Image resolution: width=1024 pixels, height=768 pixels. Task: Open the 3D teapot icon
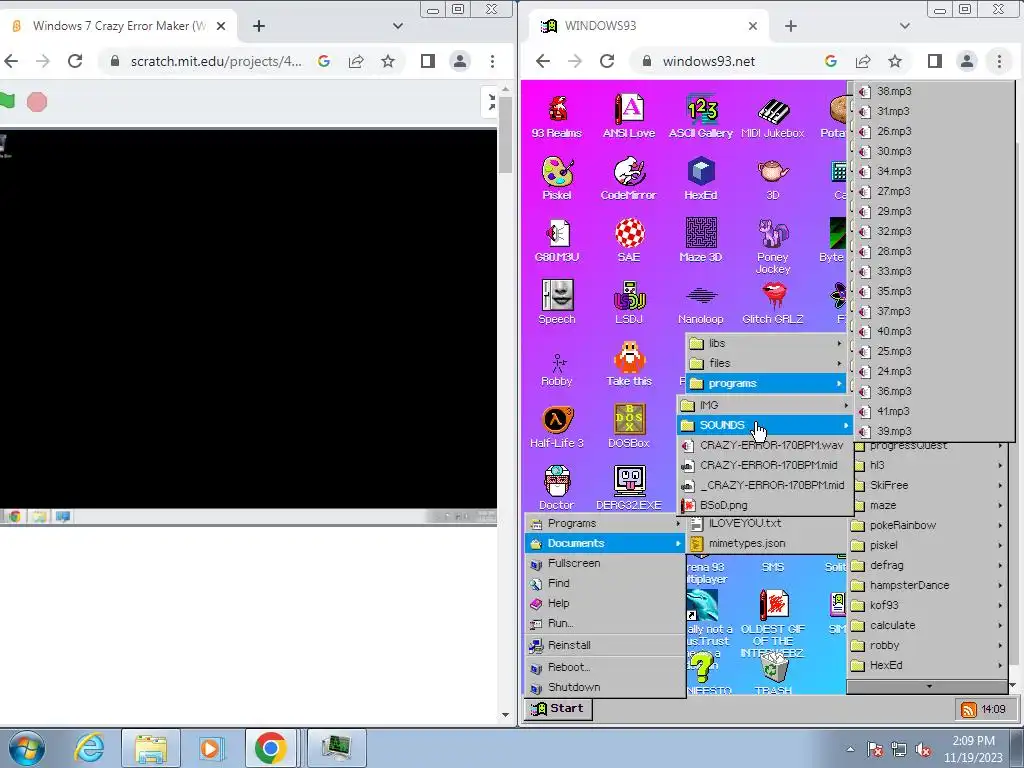point(773,178)
